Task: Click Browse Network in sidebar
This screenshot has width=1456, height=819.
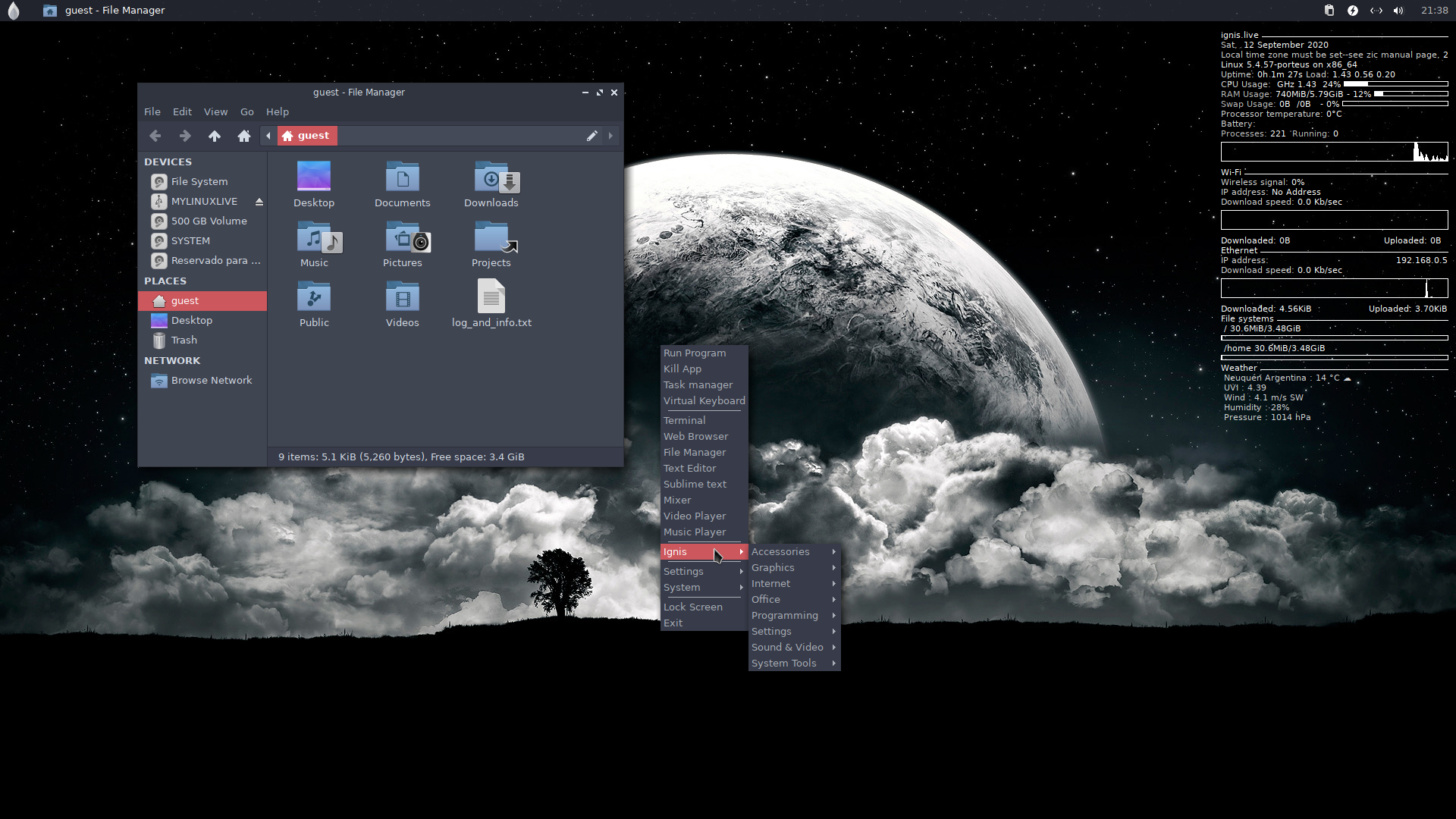Action: [x=211, y=380]
